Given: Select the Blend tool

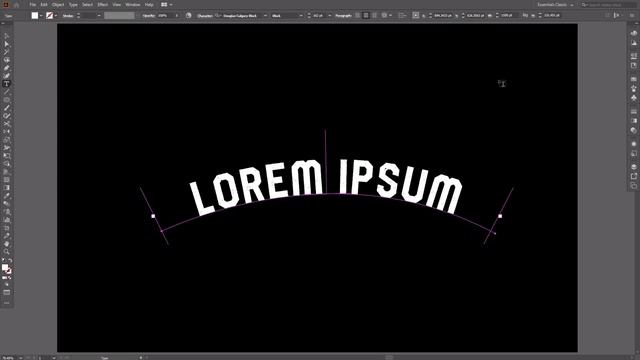Looking at the screenshot, I should coord(7,203).
